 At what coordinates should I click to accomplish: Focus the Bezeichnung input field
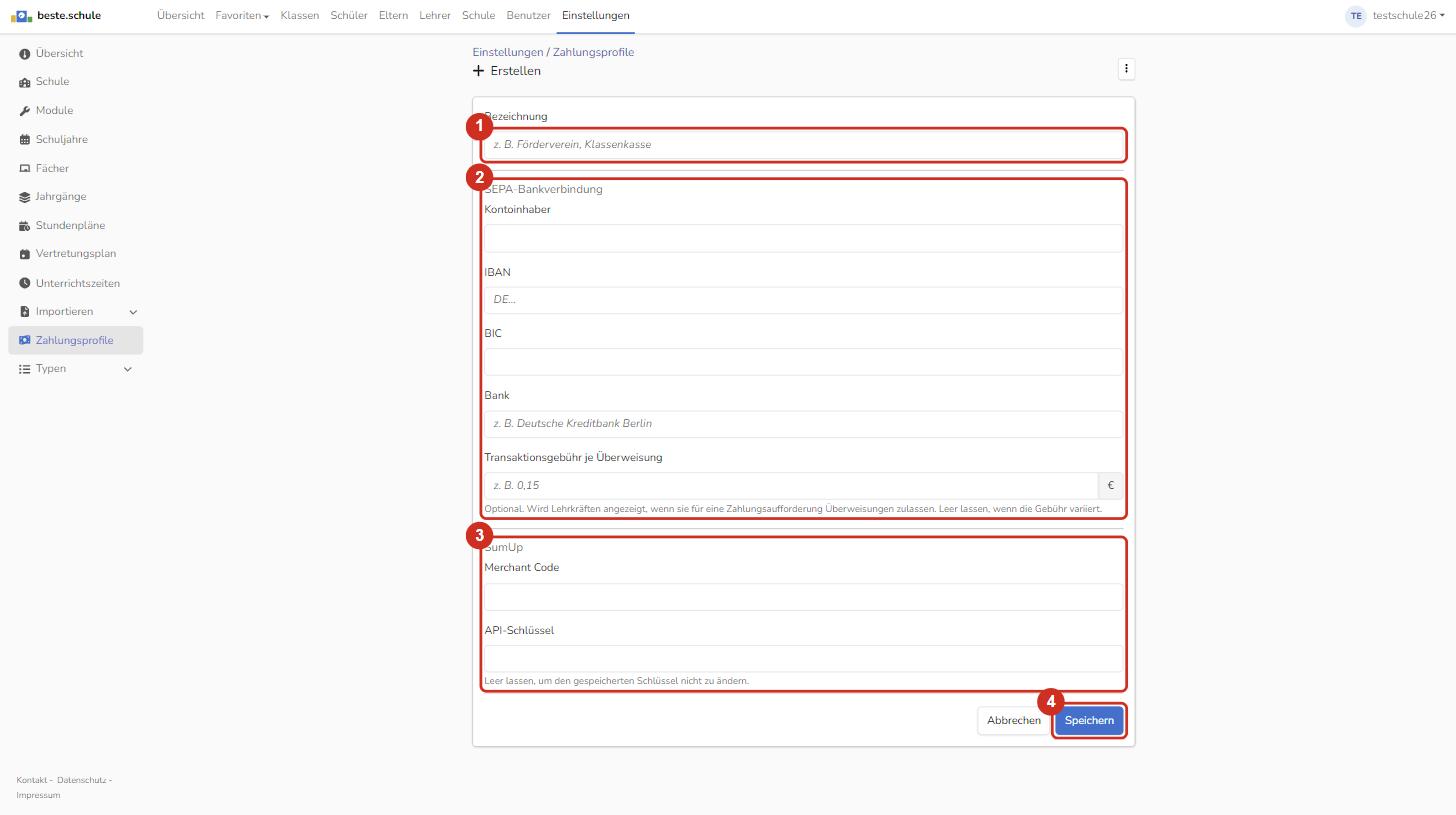(x=803, y=145)
